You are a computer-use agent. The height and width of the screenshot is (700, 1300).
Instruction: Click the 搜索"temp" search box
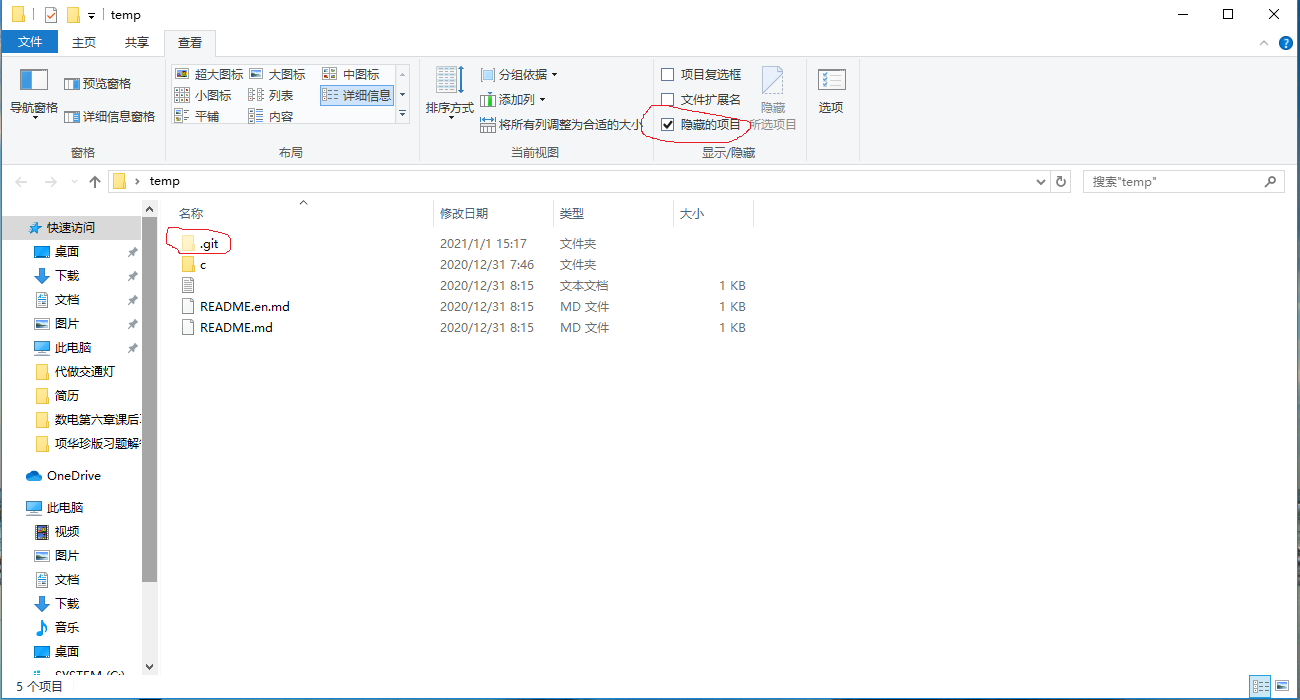1183,181
